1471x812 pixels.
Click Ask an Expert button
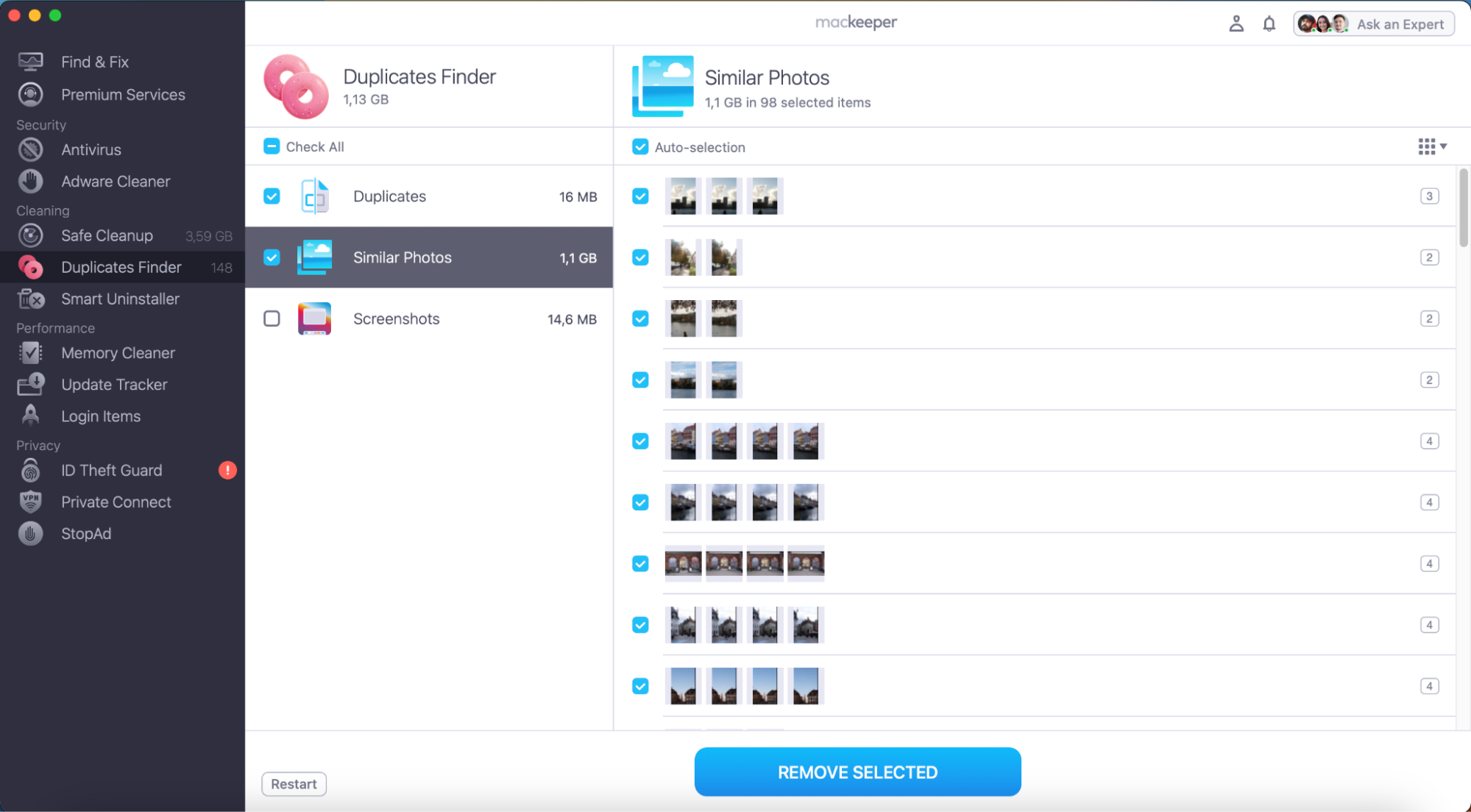[1374, 24]
